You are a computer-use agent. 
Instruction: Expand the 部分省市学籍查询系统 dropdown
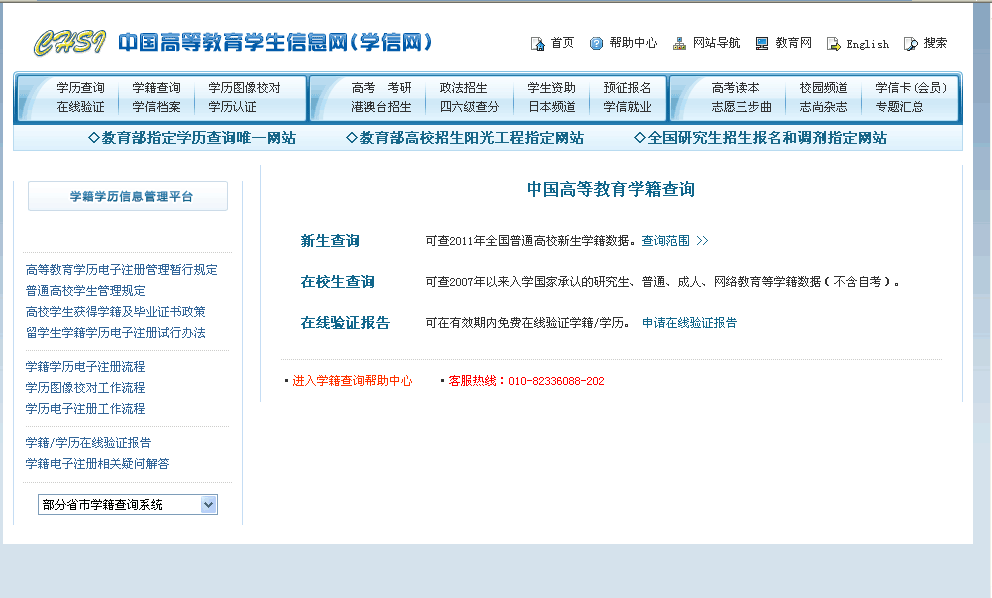pyautogui.click(x=128, y=504)
